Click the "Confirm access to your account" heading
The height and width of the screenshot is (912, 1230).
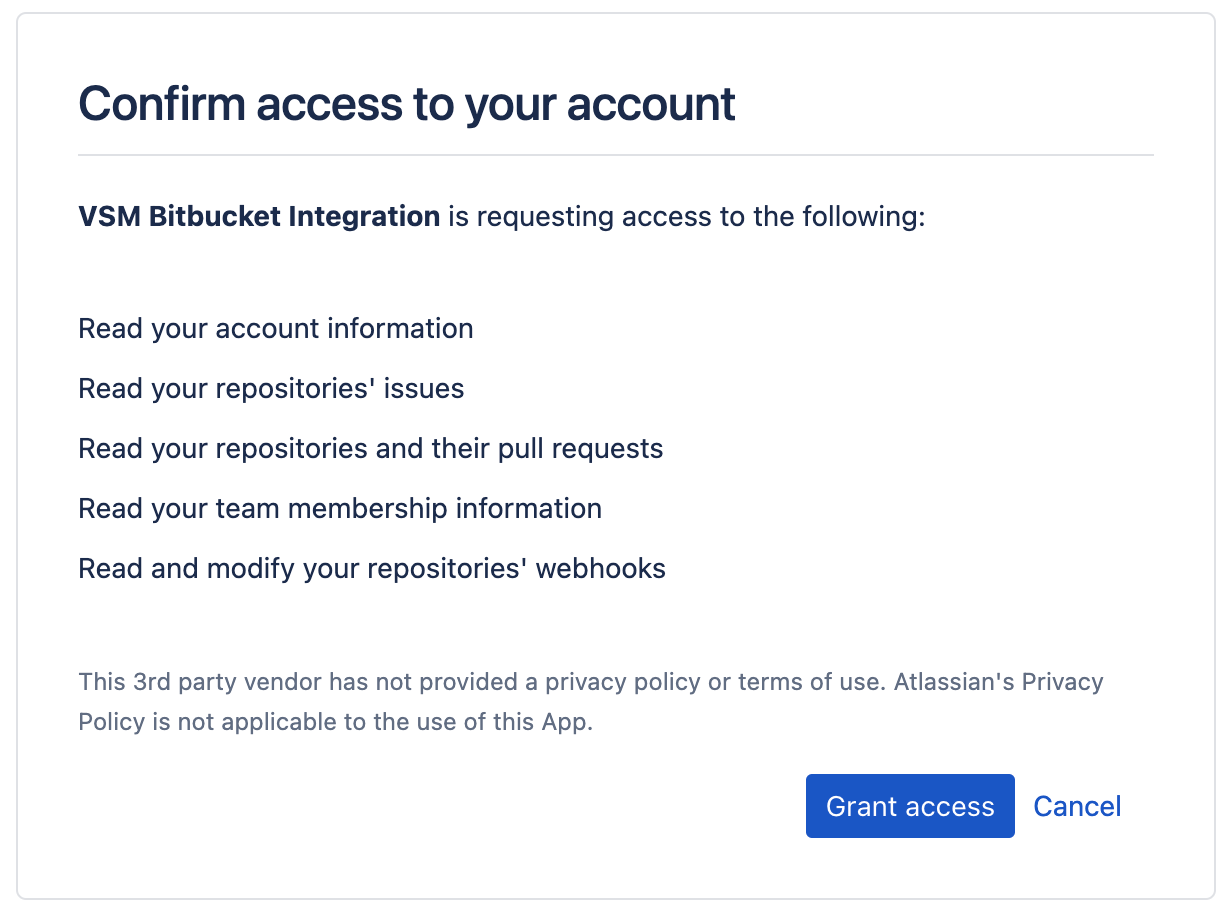407,103
